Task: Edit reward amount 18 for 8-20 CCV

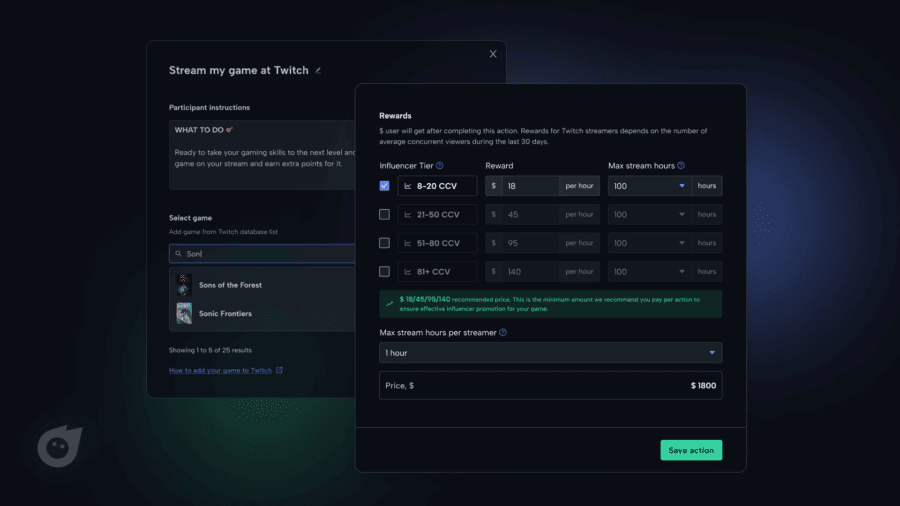Action: click(530, 186)
